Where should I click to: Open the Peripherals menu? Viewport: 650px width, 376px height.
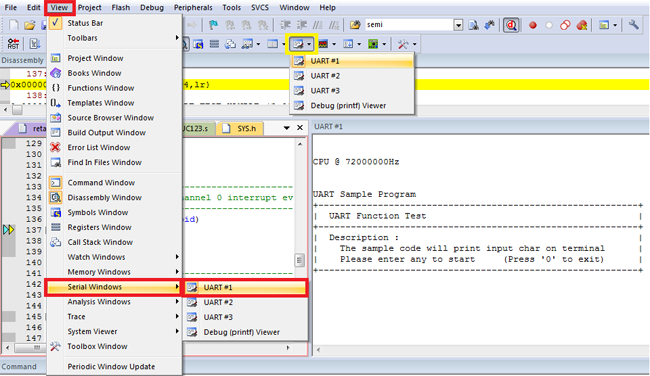(193, 7)
